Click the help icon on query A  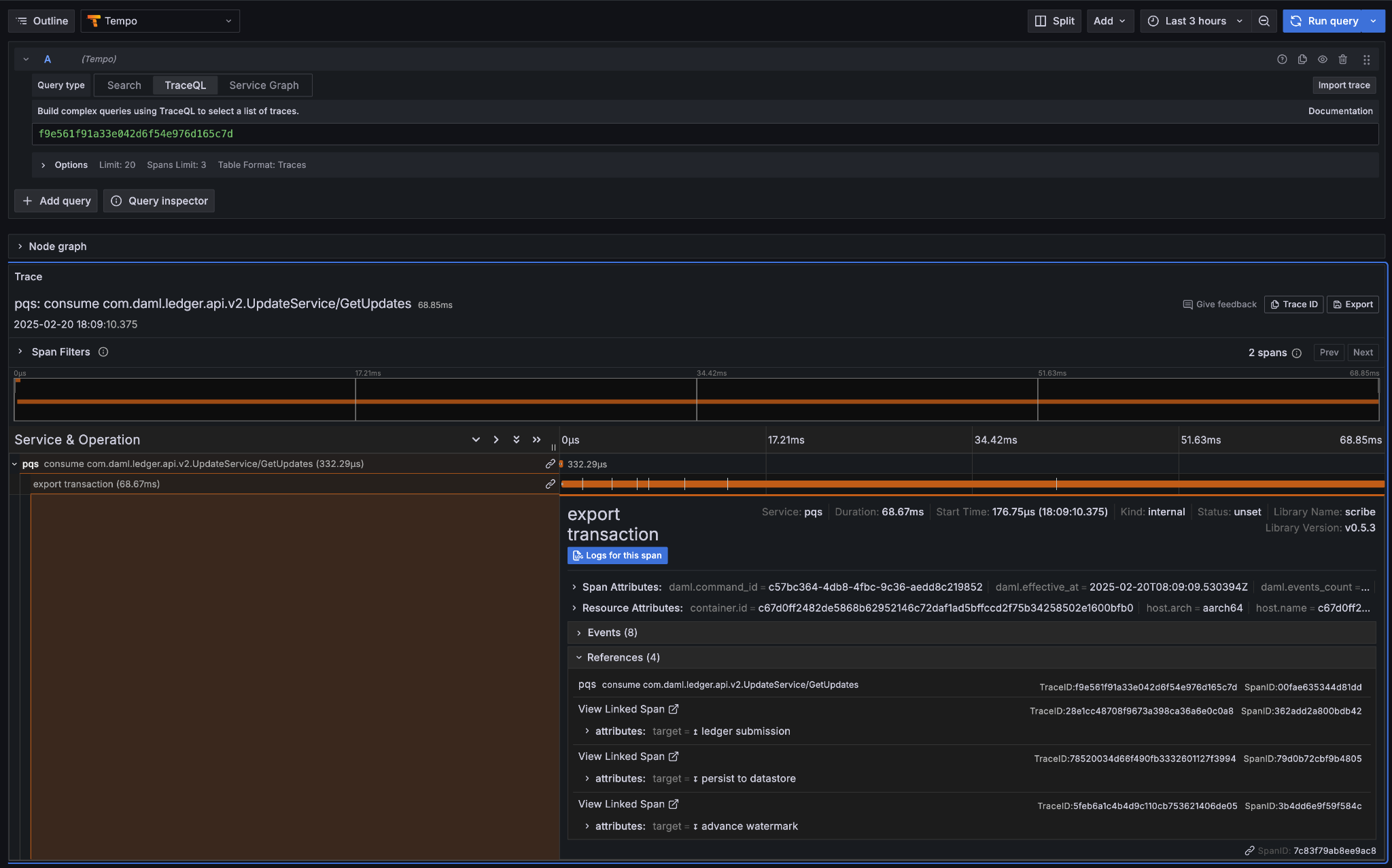[x=1283, y=59]
